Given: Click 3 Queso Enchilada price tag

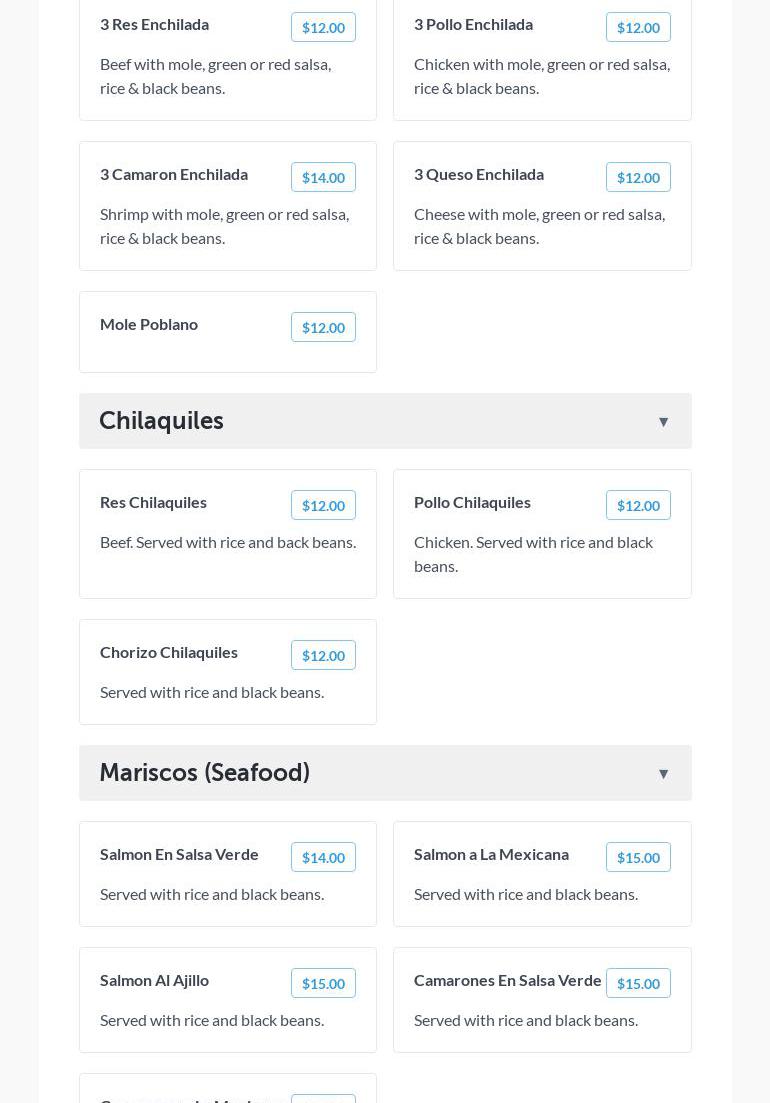Looking at the screenshot, I should [638, 178].
